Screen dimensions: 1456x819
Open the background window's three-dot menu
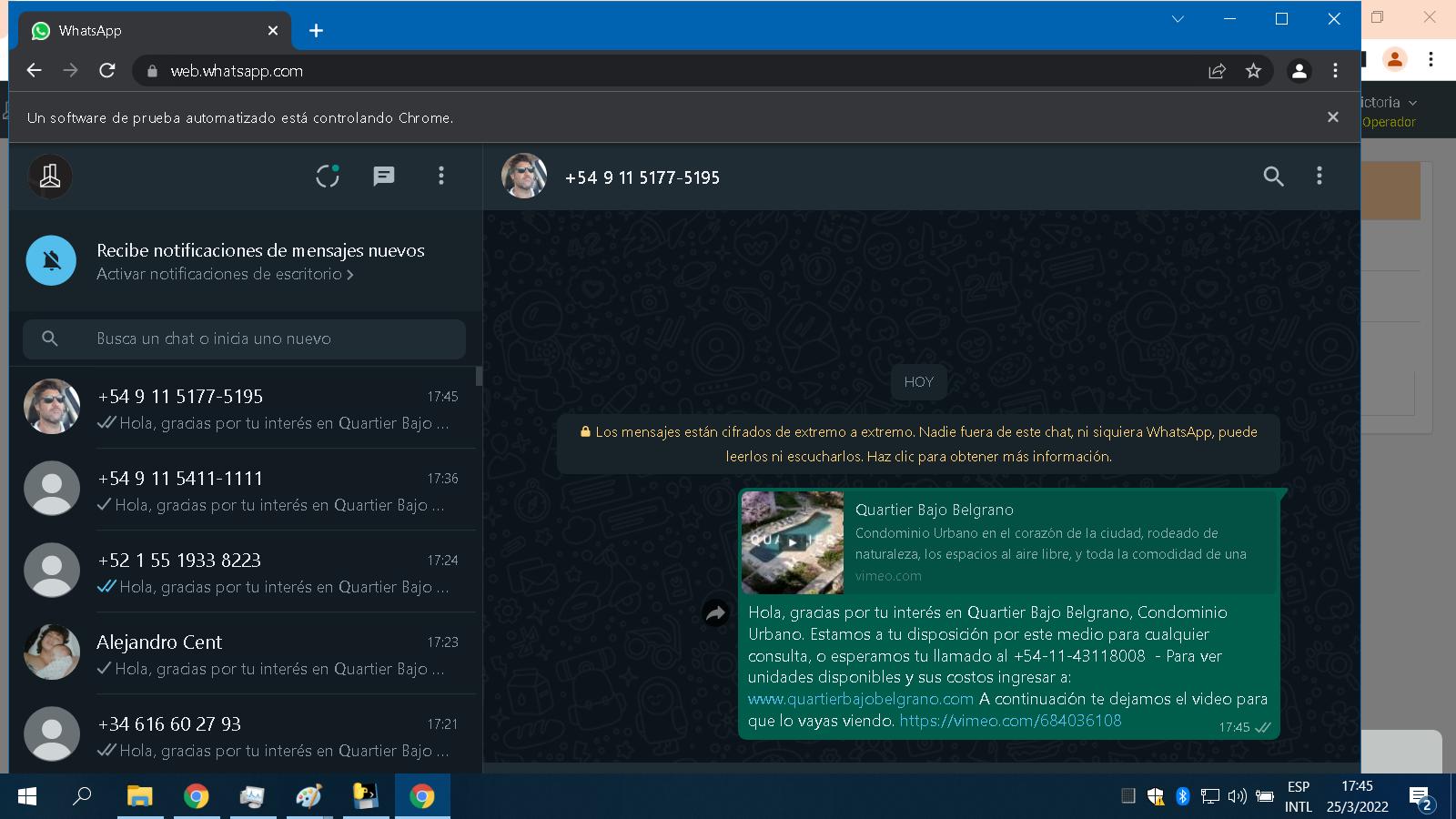[x=1431, y=59]
